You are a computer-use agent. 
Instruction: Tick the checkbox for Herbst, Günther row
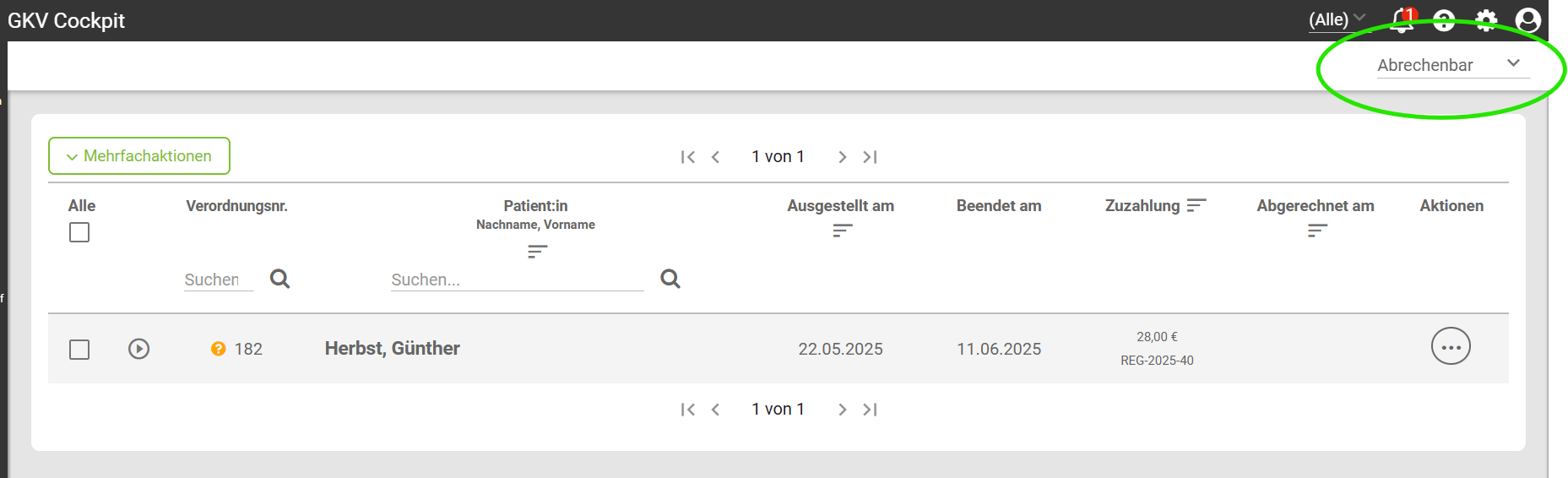[79, 350]
